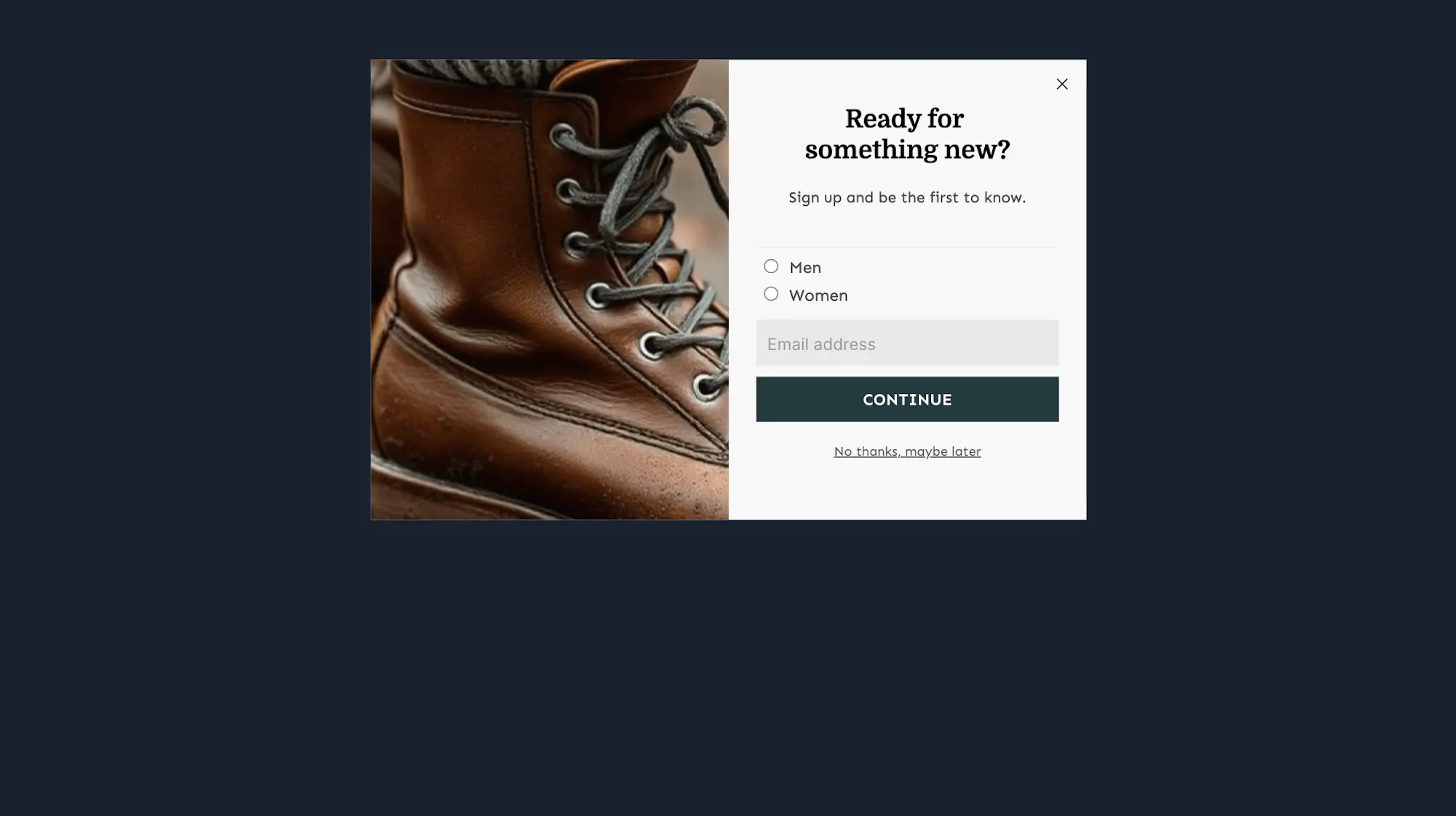Click the "Sign up and be the first to know." text

pyautogui.click(x=907, y=198)
